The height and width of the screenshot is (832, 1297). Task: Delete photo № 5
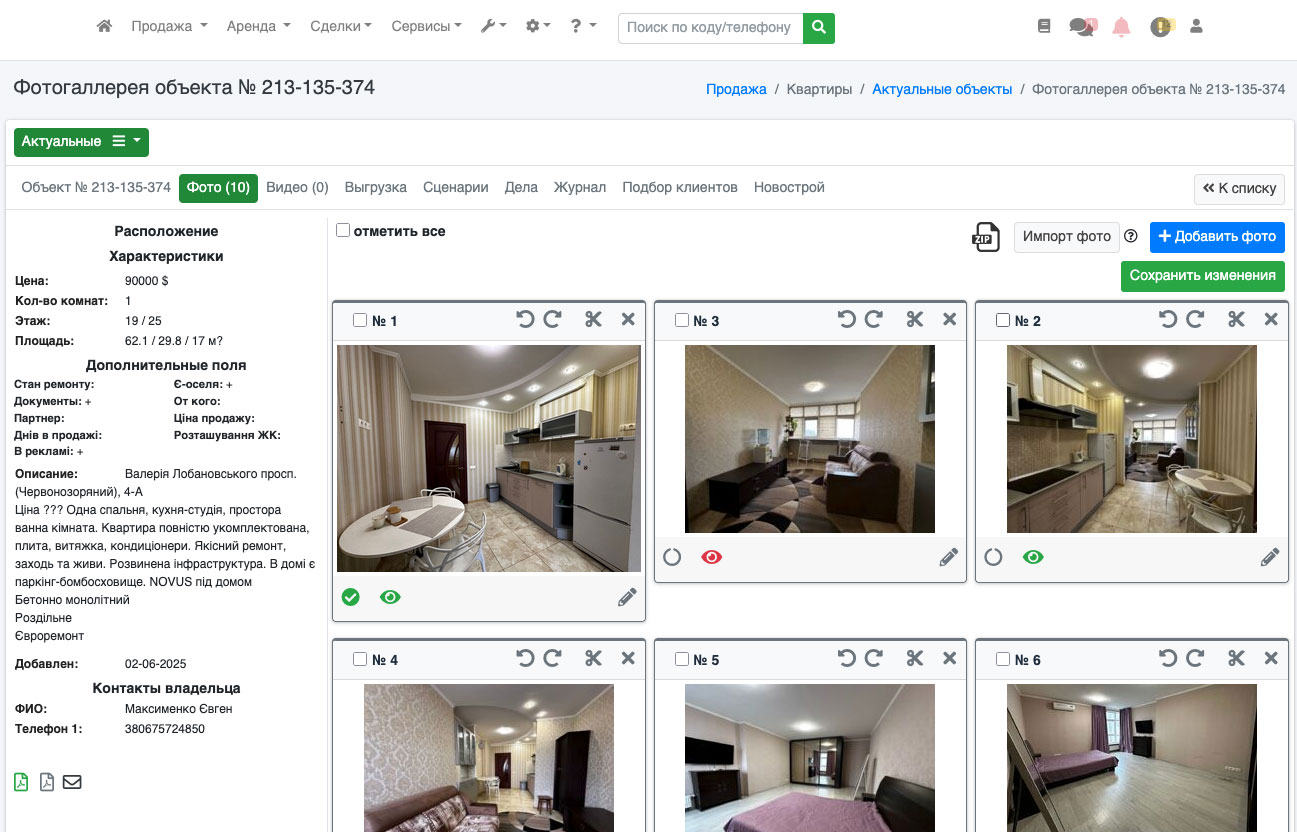tap(950, 658)
